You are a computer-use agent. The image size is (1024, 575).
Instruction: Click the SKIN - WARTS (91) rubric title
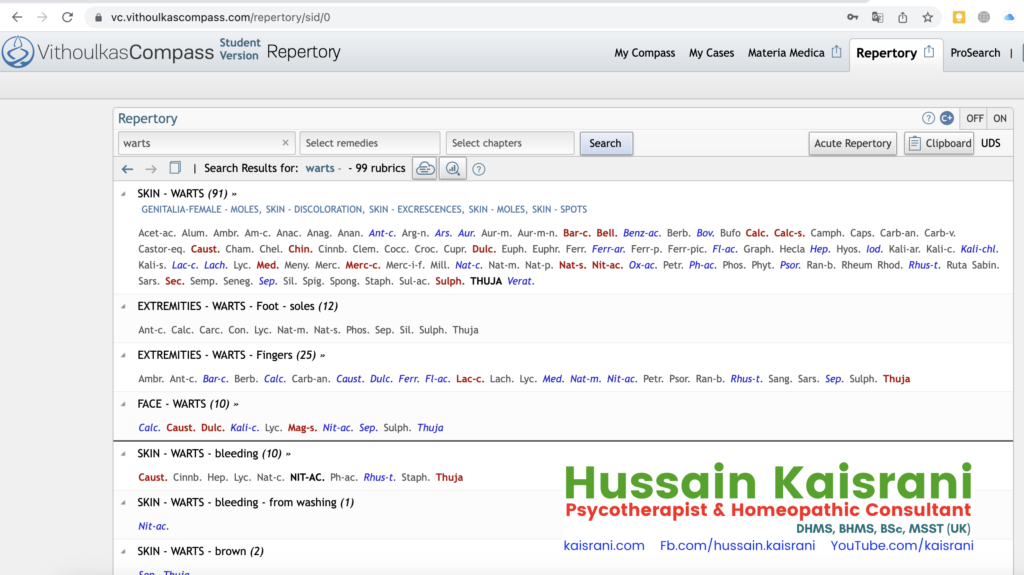coord(182,193)
